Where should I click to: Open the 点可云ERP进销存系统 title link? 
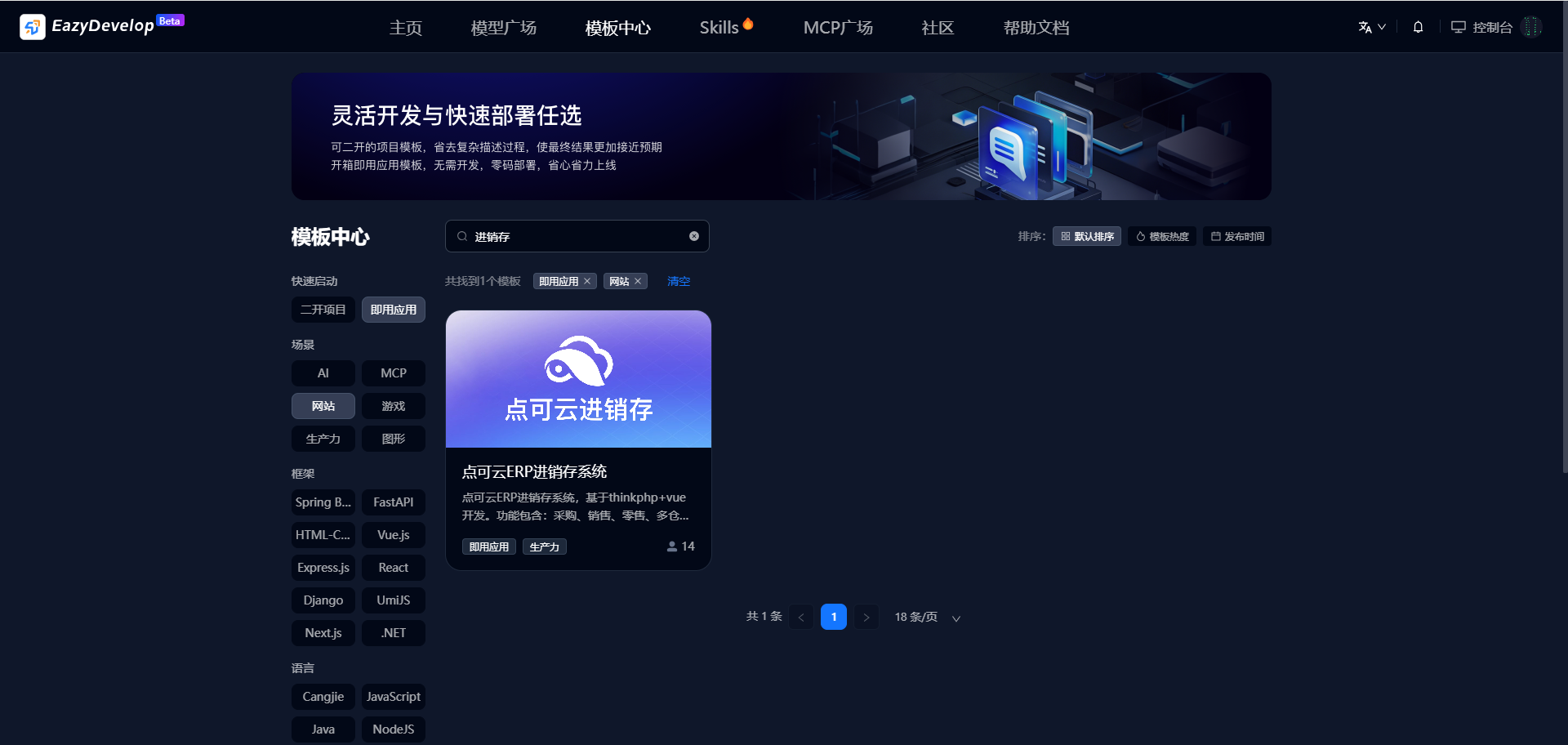[534, 471]
